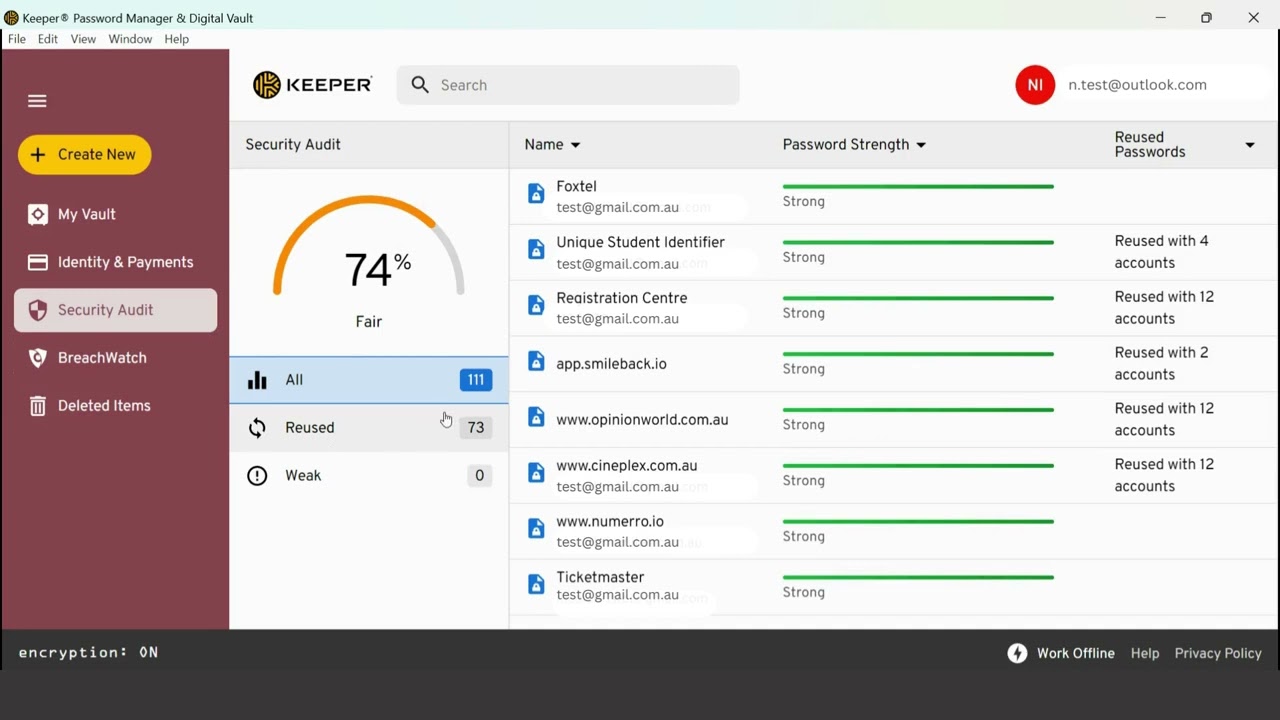Click the Security Audit shield icon
Image resolution: width=1280 pixels, height=720 pixels.
(38, 310)
